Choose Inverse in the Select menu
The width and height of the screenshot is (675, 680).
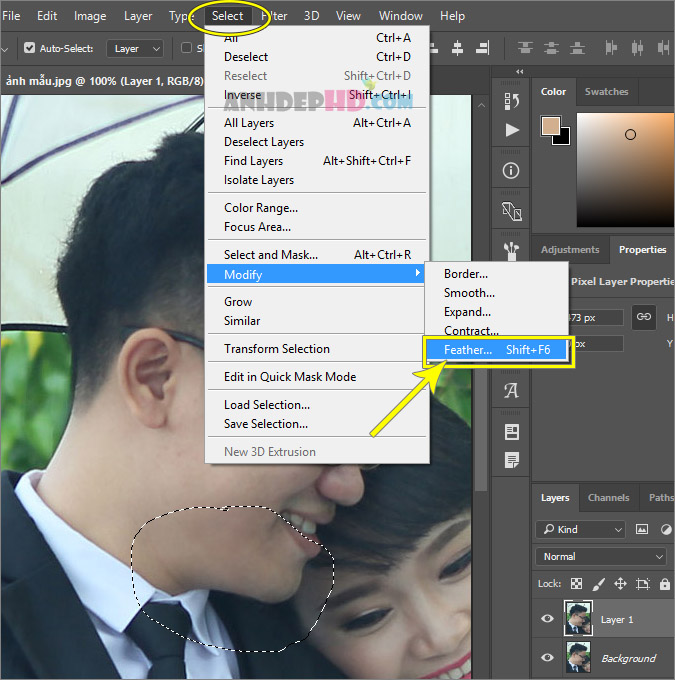(317, 95)
